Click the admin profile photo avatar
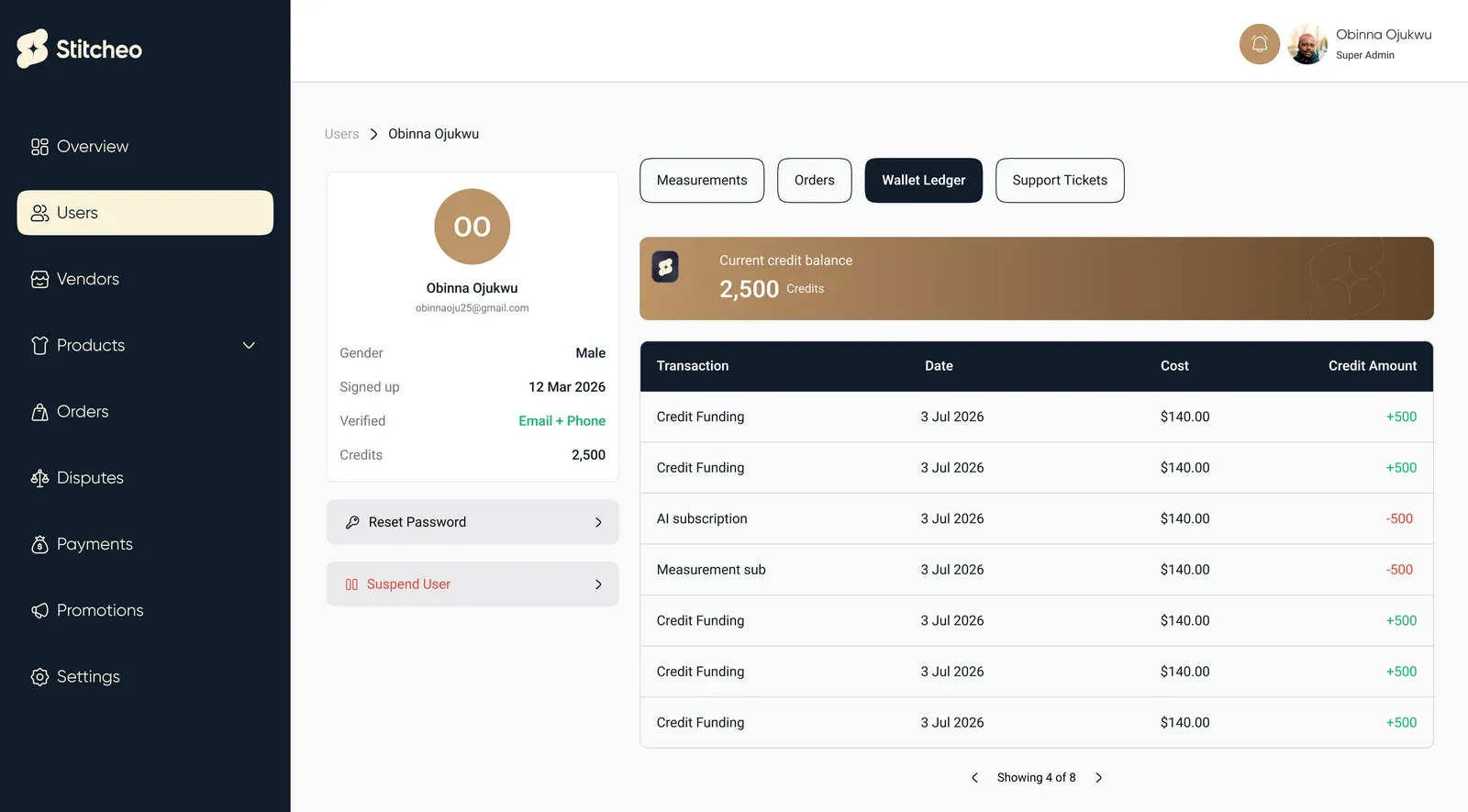The width and height of the screenshot is (1468, 812). click(x=1307, y=44)
